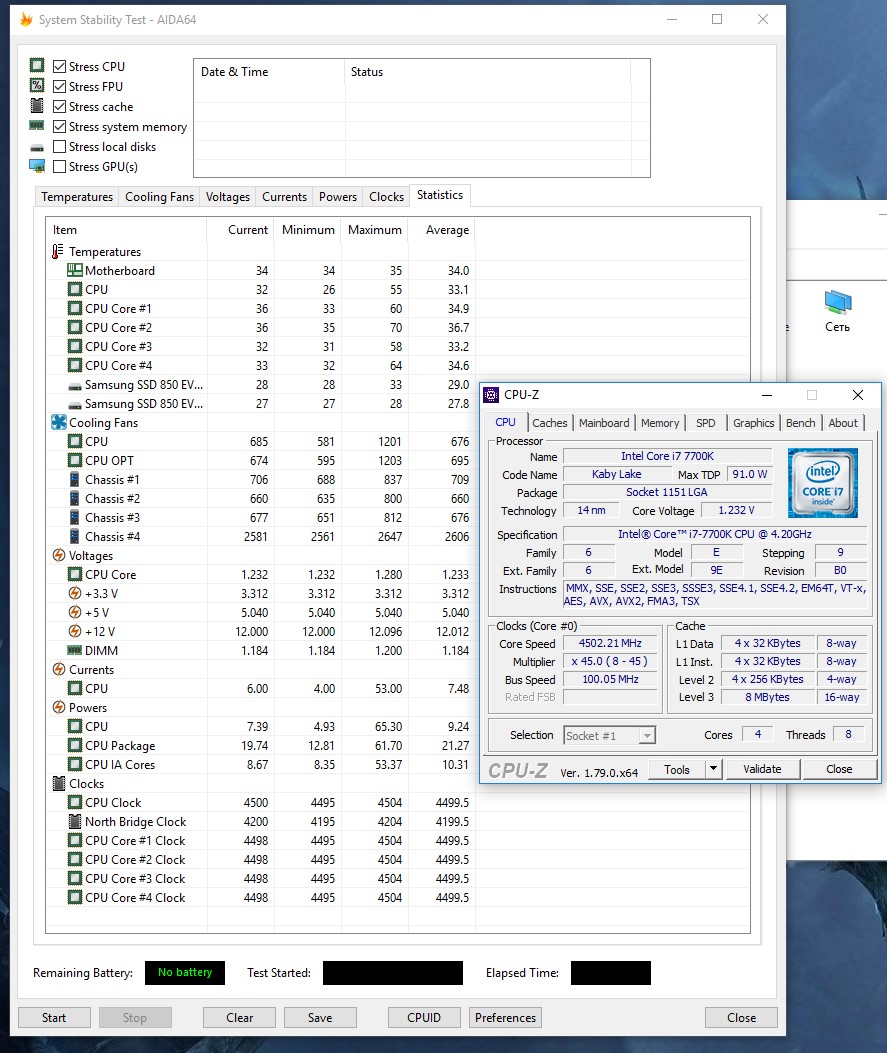Image resolution: width=887 pixels, height=1053 pixels.
Task: Click the Stress cache chip icon
Action: click(x=37, y=105)
